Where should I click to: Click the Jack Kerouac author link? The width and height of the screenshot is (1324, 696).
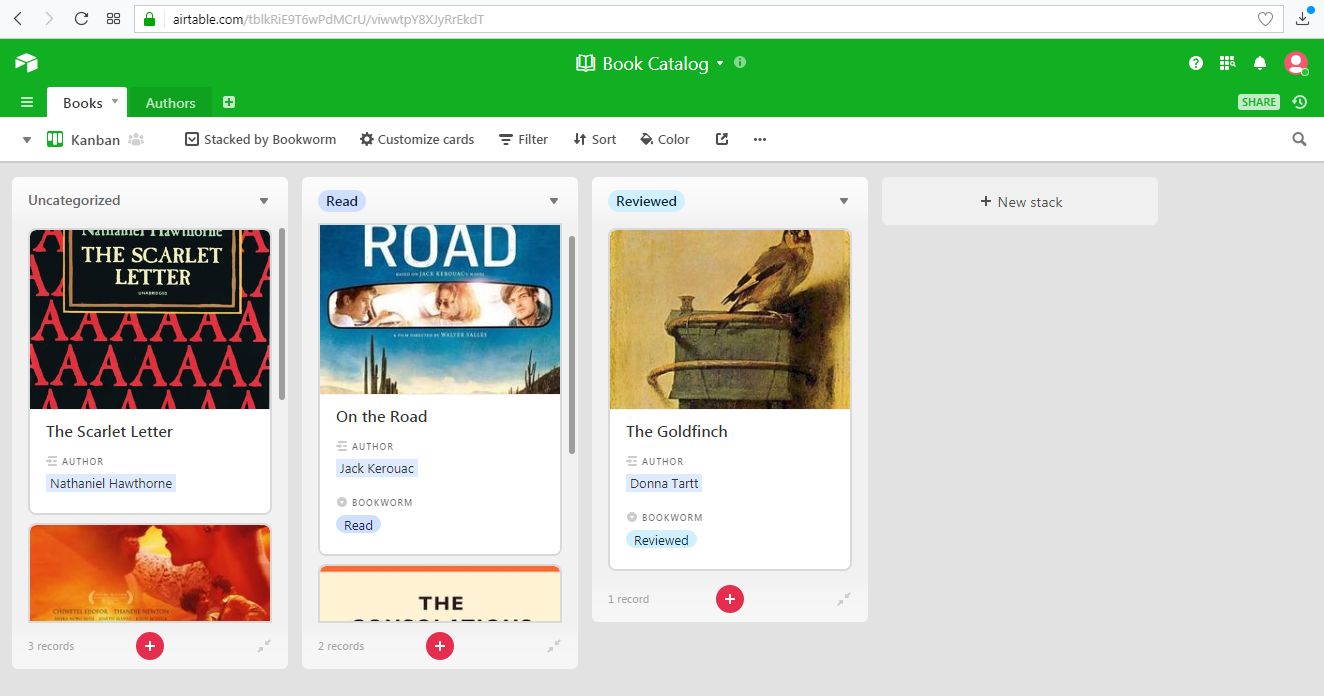(377, 468)
